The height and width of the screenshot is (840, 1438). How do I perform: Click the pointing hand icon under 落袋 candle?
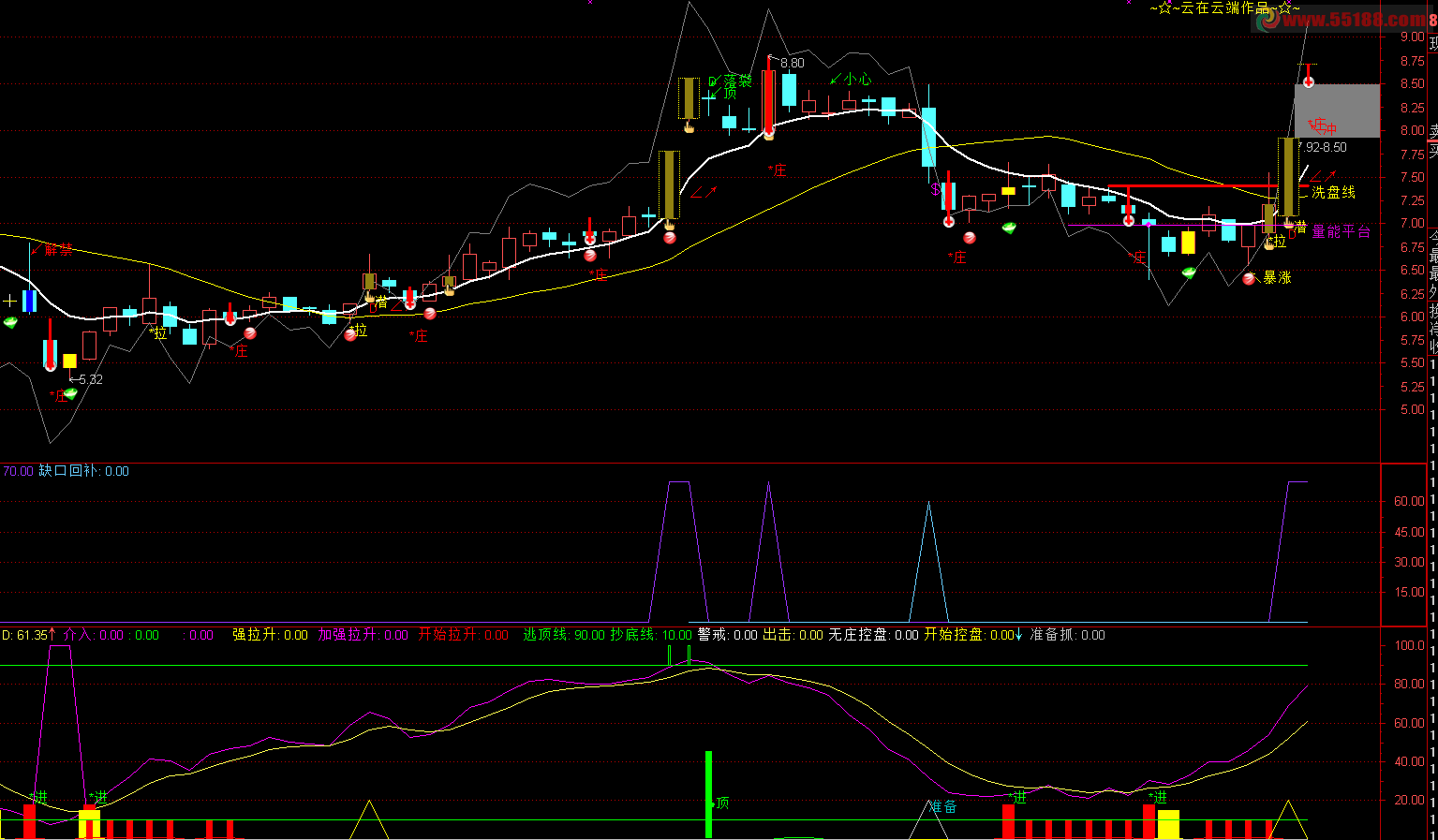coord(689,126)
